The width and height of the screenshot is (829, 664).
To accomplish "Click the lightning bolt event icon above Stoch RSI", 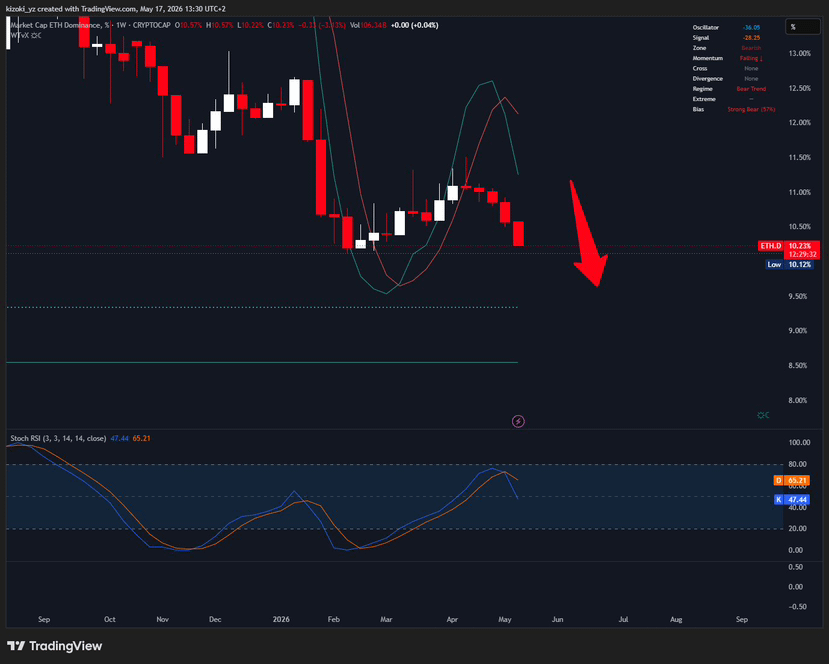I will (518, 421).
